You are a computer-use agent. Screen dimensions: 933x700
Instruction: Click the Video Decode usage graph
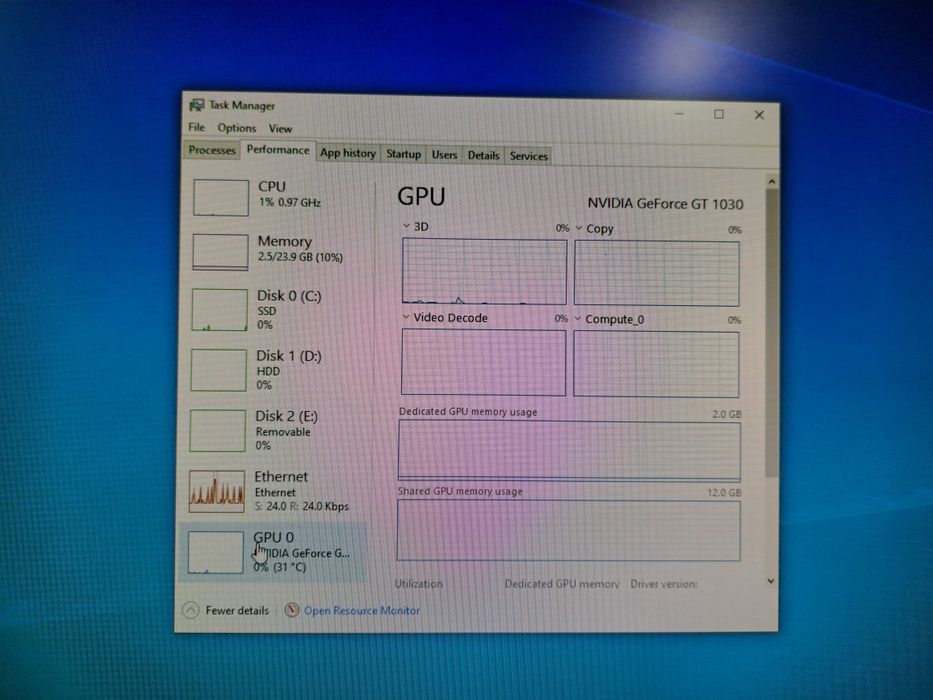point(484,362)
